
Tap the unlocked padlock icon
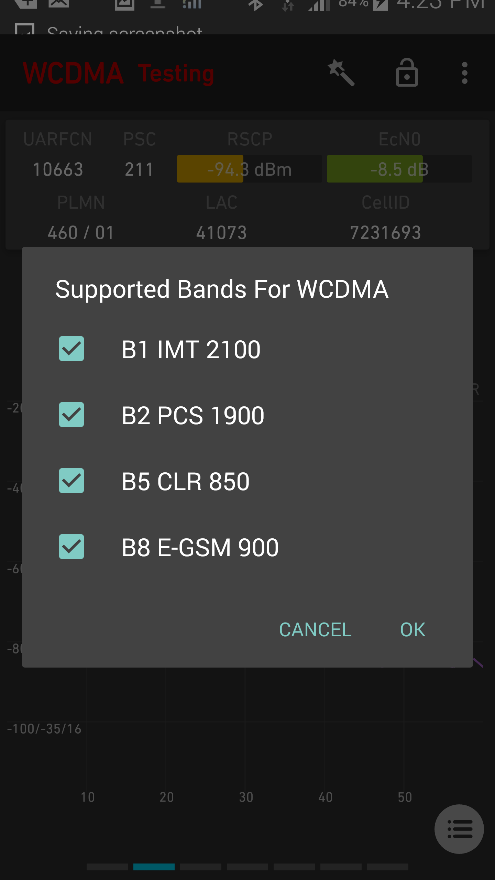tap(407, 73)
